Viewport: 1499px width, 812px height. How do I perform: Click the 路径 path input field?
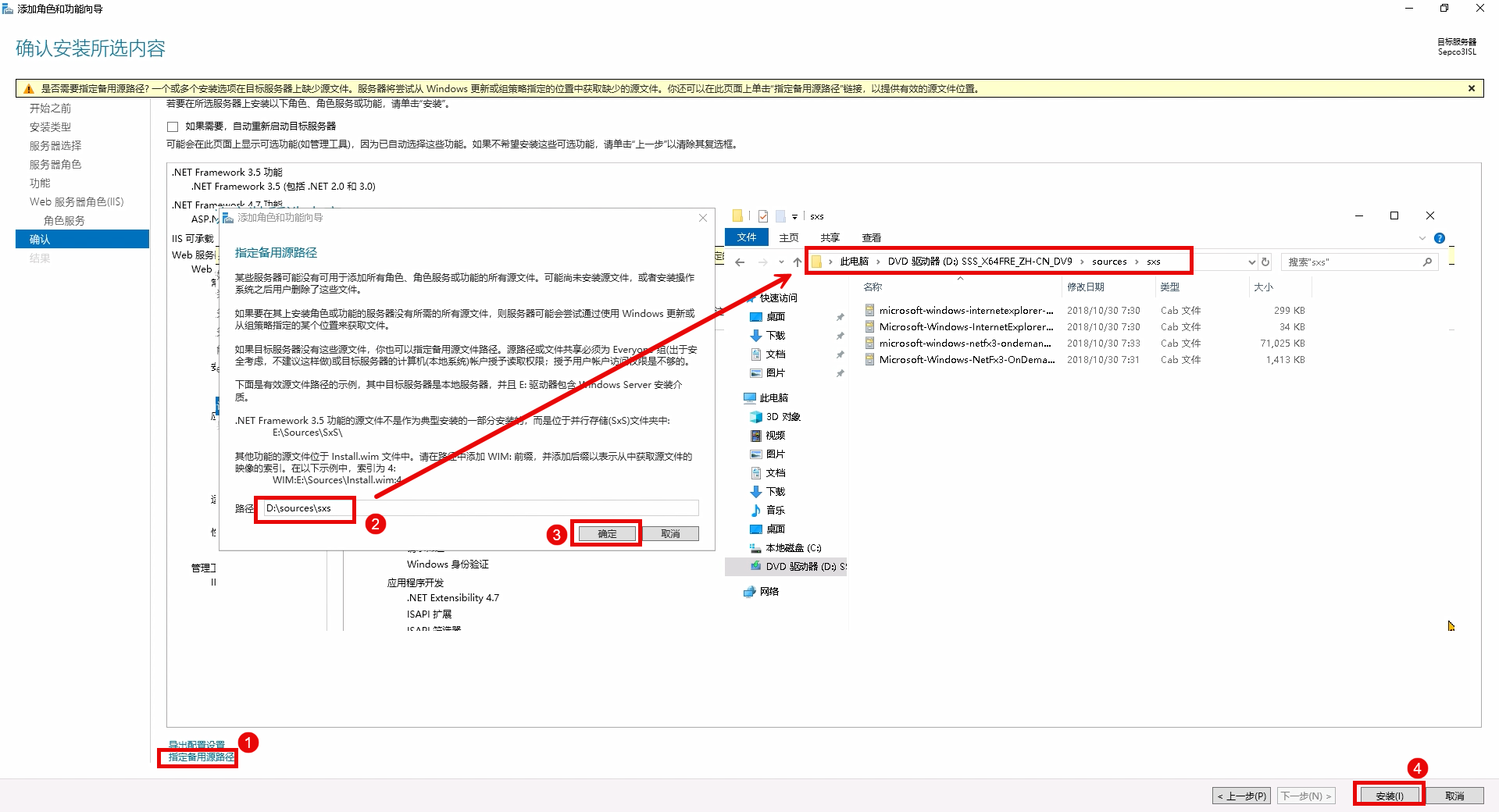(480, 508)
